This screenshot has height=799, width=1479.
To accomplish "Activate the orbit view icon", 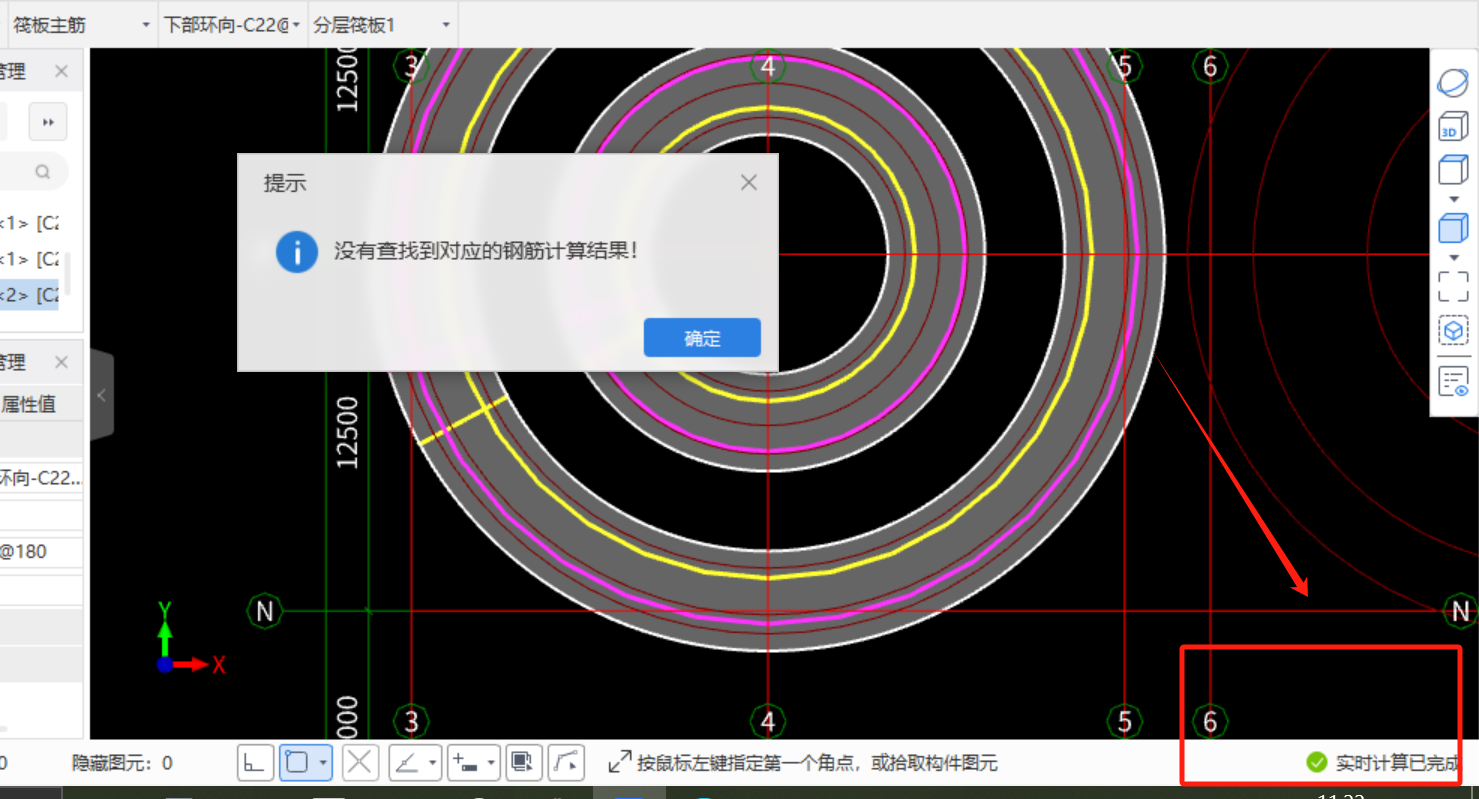I will pyautogui.click(x=1453, y=82).
